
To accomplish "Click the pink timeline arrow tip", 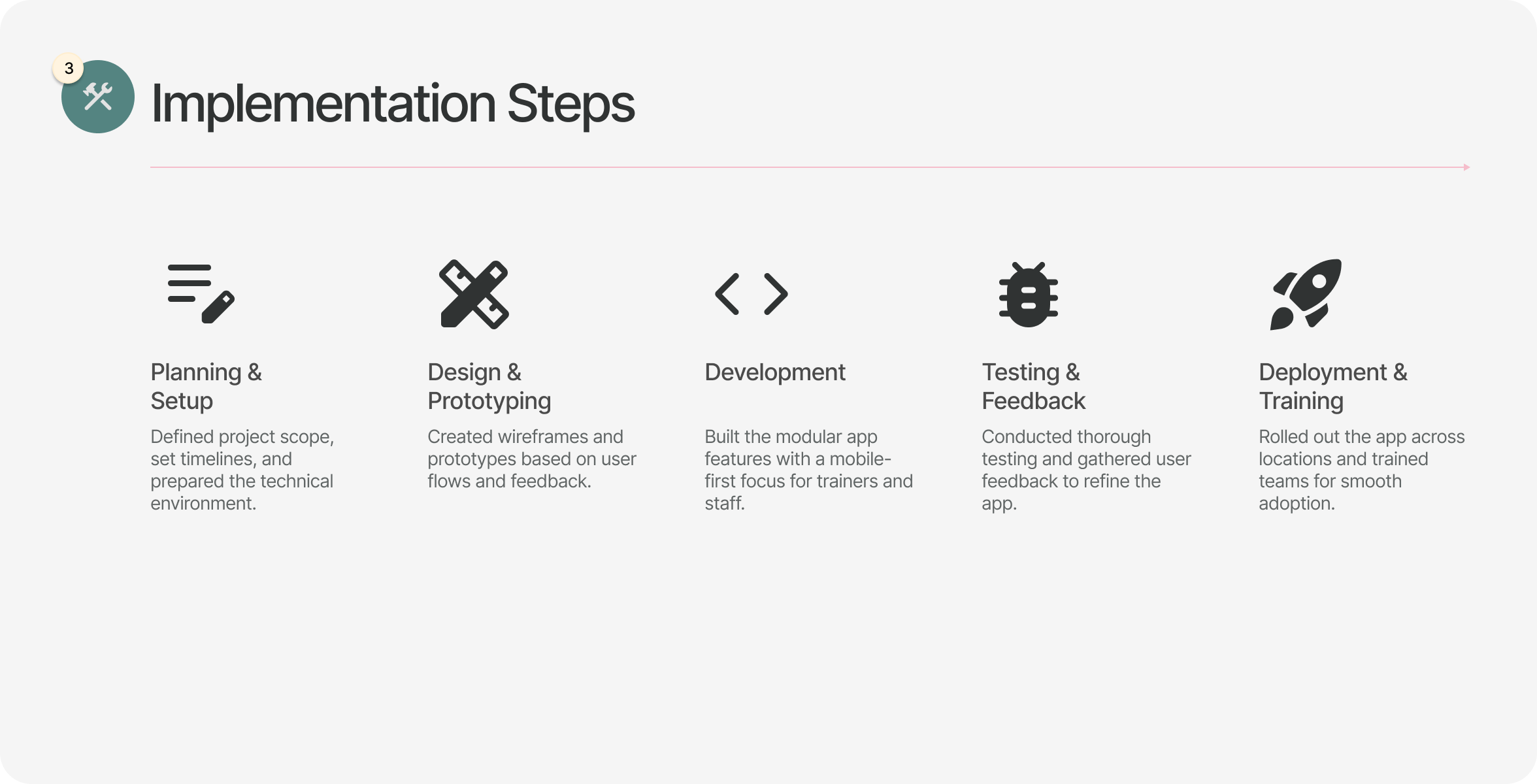I will [1466, 167].
